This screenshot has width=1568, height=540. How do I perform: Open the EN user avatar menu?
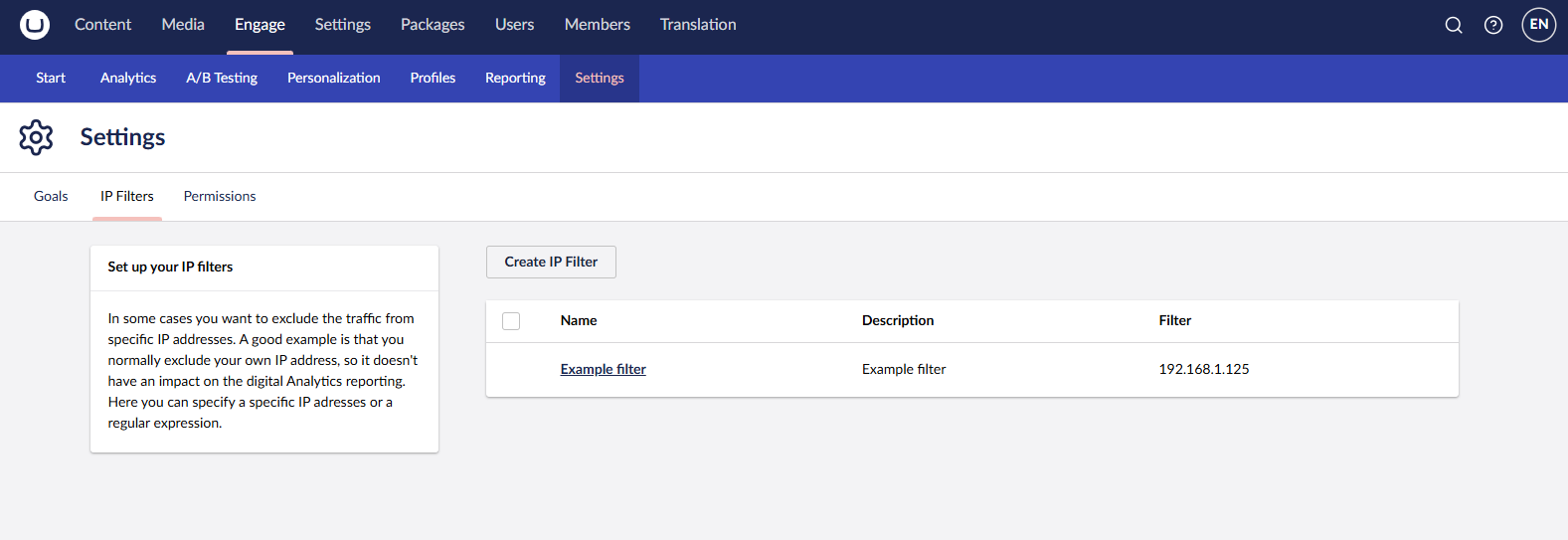pos(1539,25)
